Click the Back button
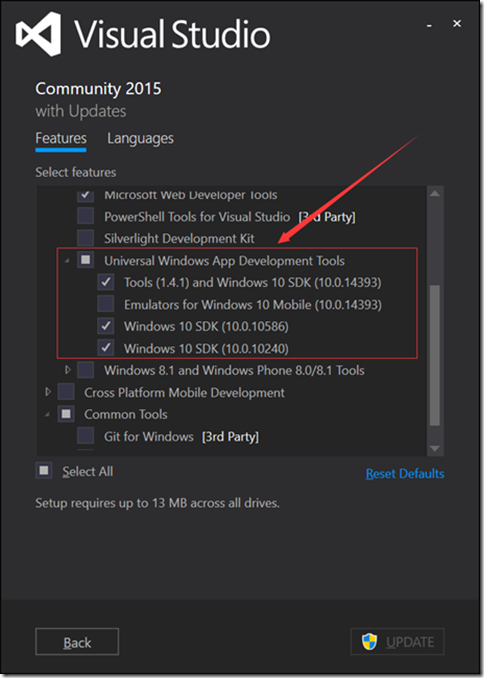Viewport: 484px width, 678px height. [77, 642]
